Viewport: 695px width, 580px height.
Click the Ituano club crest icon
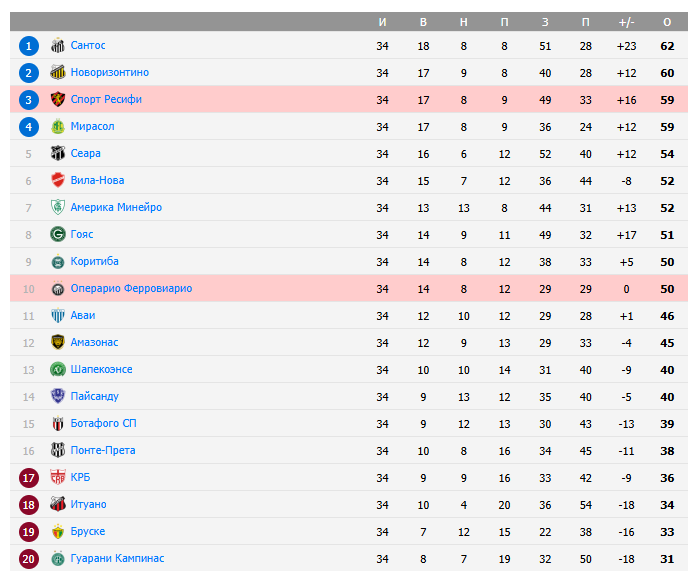click(57, 505)
